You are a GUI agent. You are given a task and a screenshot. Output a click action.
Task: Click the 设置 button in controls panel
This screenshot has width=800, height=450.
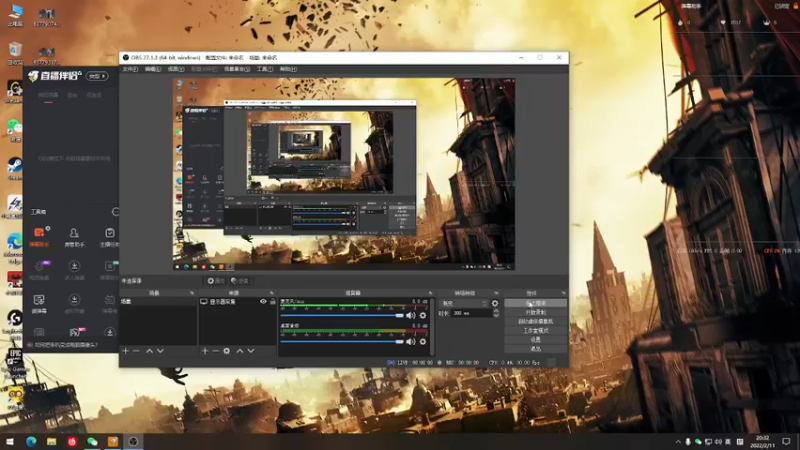(x=535, y=339)
